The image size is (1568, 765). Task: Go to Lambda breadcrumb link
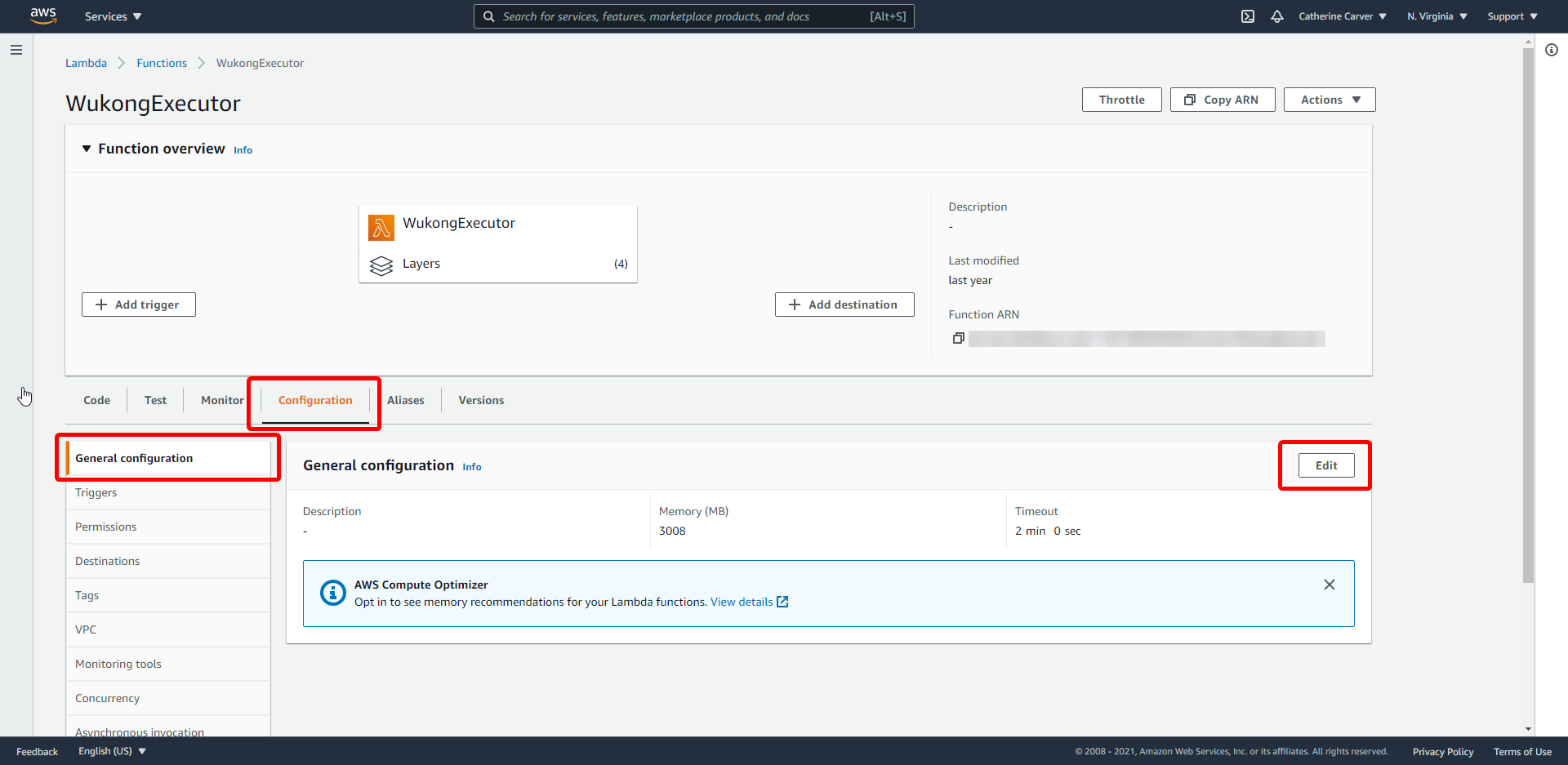86,63
